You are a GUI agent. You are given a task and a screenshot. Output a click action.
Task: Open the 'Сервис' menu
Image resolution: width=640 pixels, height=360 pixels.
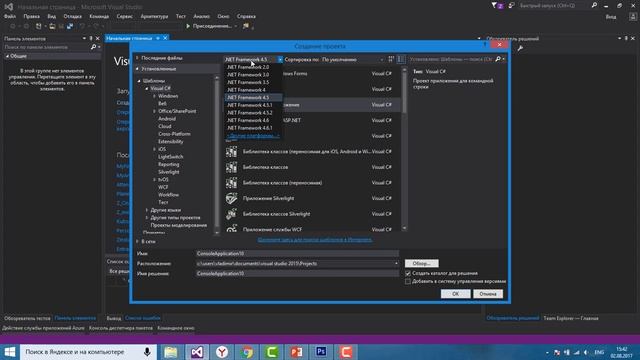point(124,16)
